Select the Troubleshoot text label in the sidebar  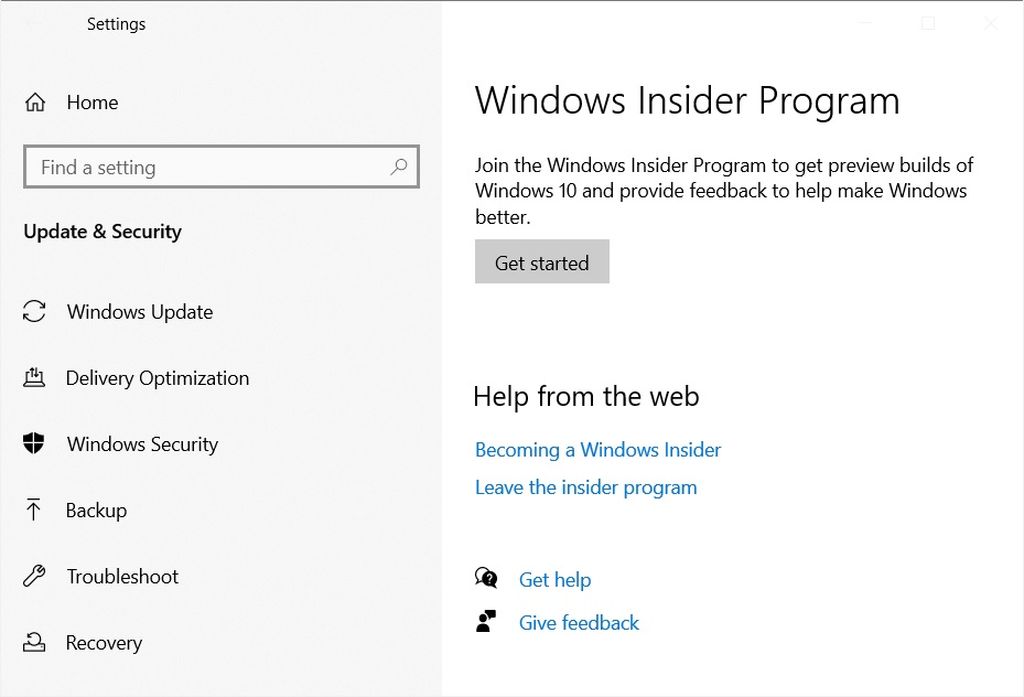point(123,576)
